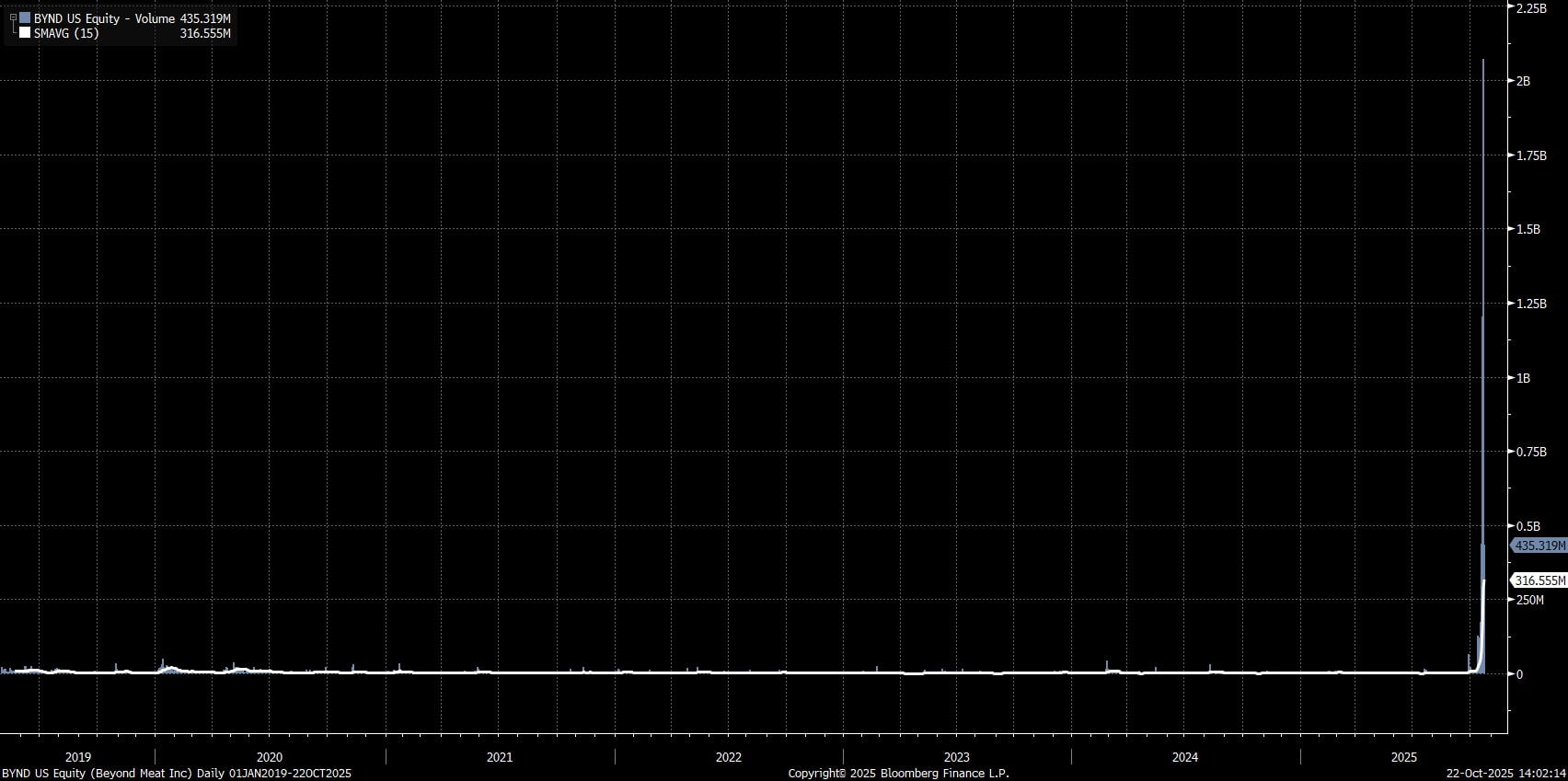Click the 2025 label on time axis
This screenshot has height=781, width=1568.
coord(1404,757)
